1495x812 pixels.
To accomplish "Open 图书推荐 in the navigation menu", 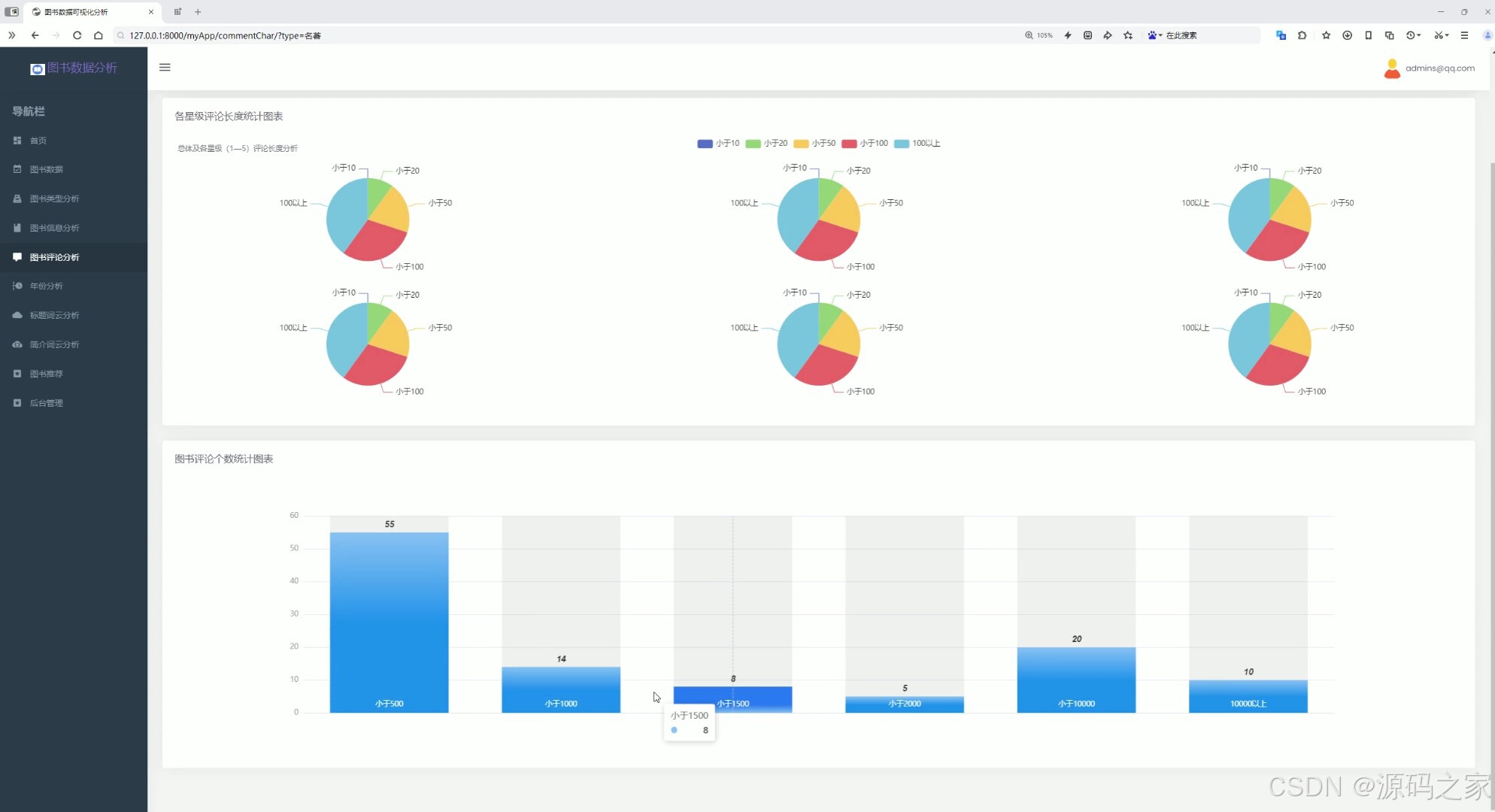I will click(x=46, y=374).
